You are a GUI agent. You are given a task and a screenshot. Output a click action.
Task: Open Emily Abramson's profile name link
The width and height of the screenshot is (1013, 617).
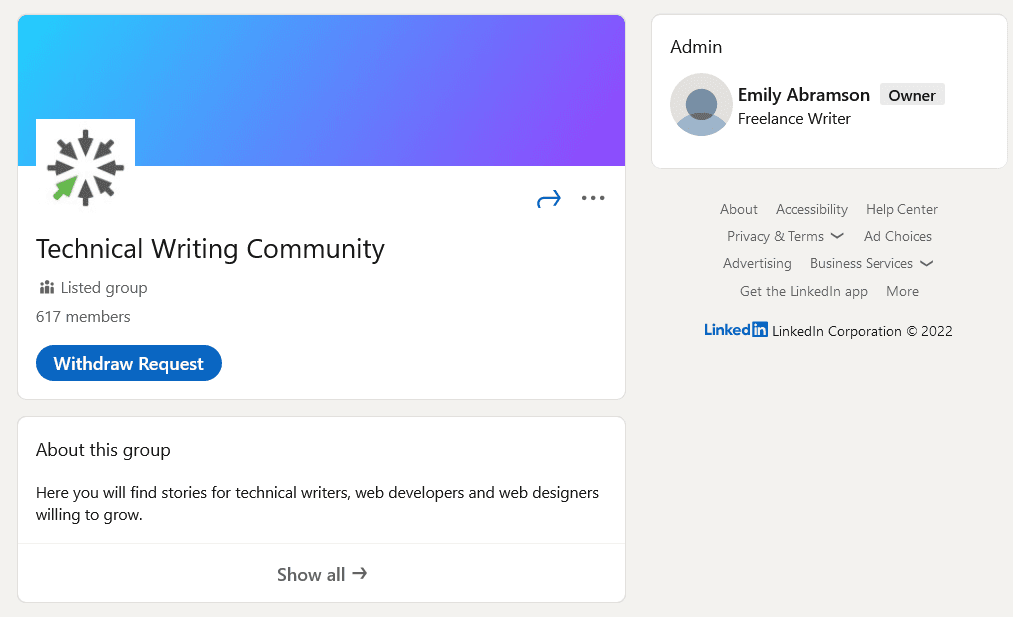coord(804,95)
